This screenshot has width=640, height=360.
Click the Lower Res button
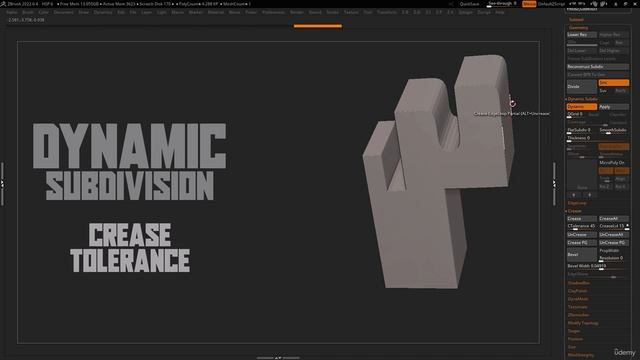(x=582, y=35)
